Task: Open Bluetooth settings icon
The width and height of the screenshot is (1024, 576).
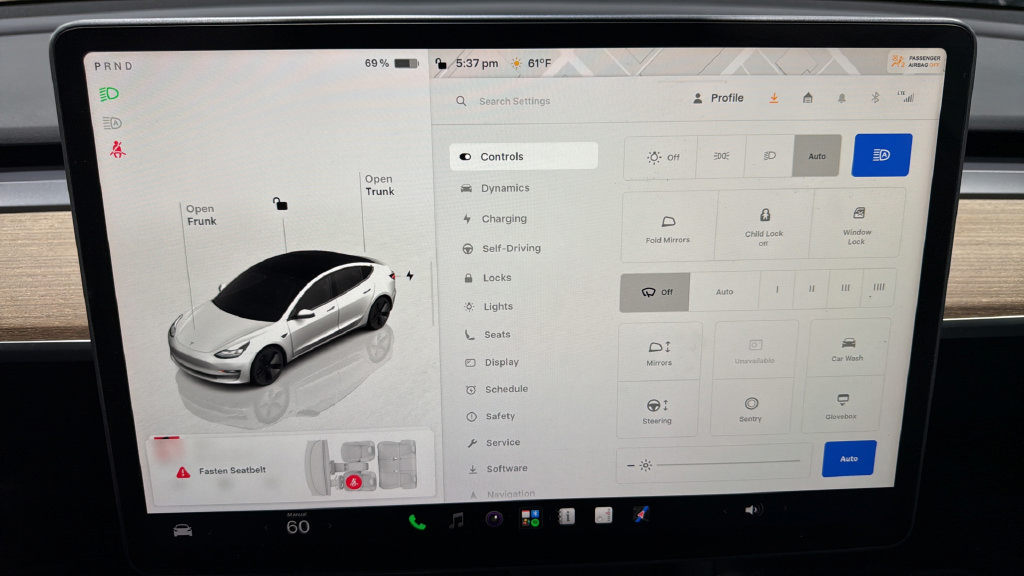Action: (875, 97)
